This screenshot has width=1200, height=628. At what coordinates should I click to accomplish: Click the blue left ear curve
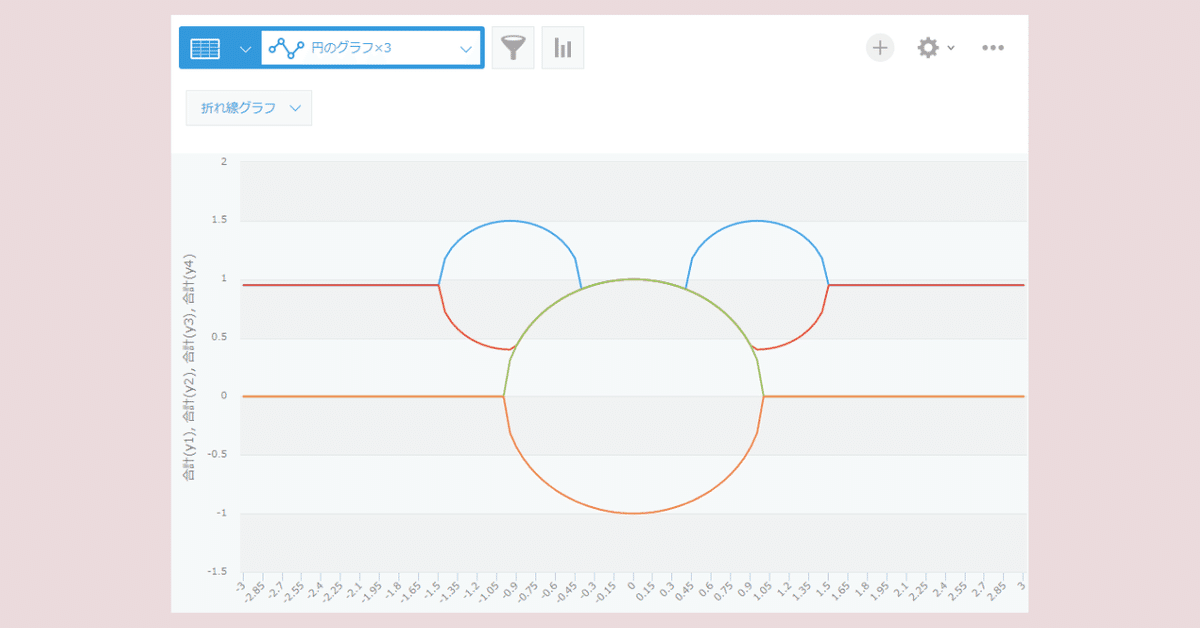coord(510,221)
